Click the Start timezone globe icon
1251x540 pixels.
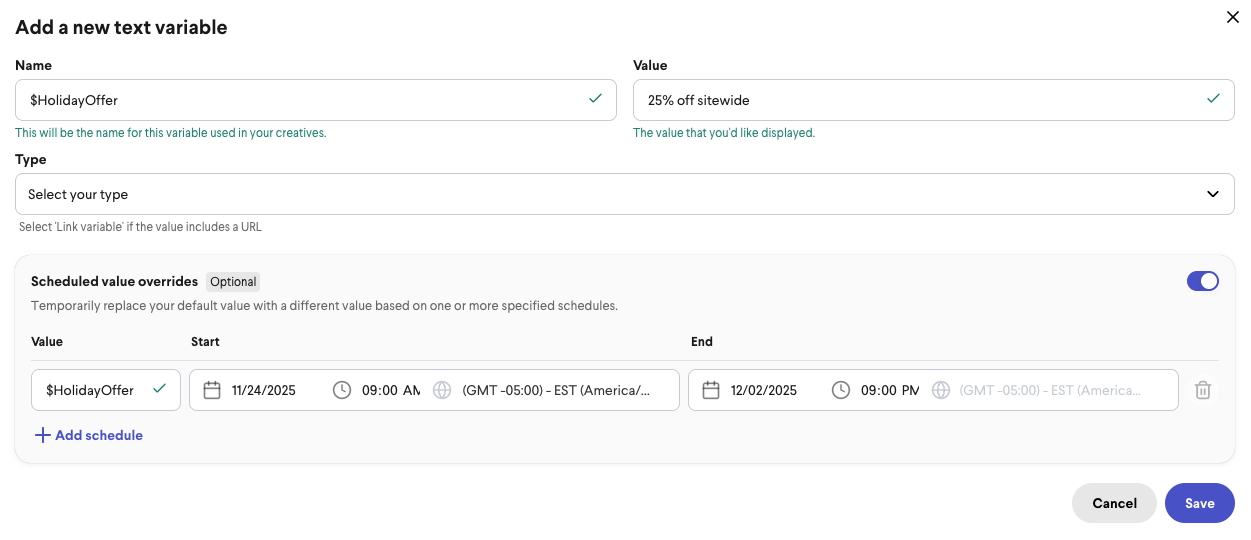pos(442,390)
